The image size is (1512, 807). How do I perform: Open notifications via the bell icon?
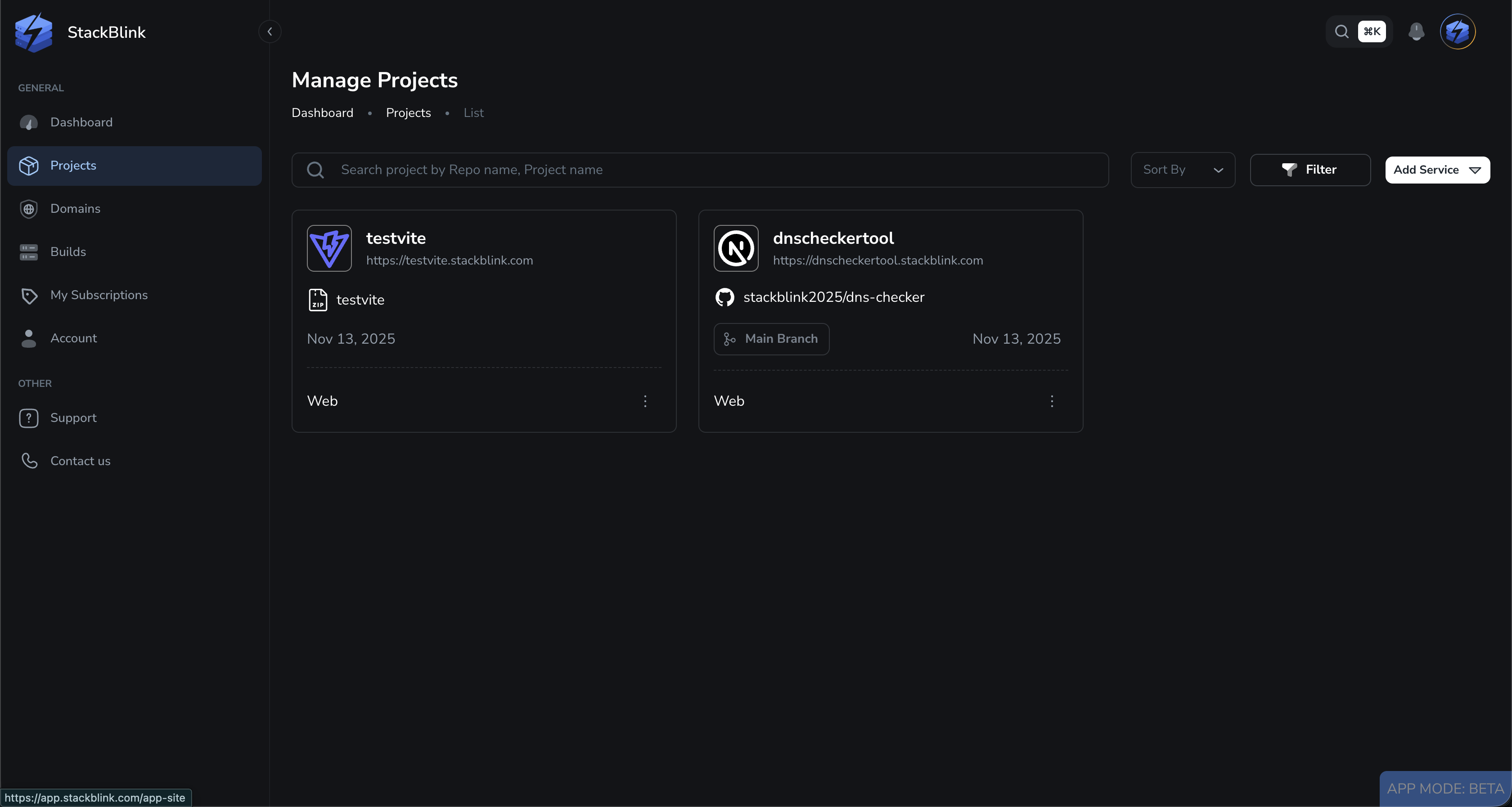1416,31
